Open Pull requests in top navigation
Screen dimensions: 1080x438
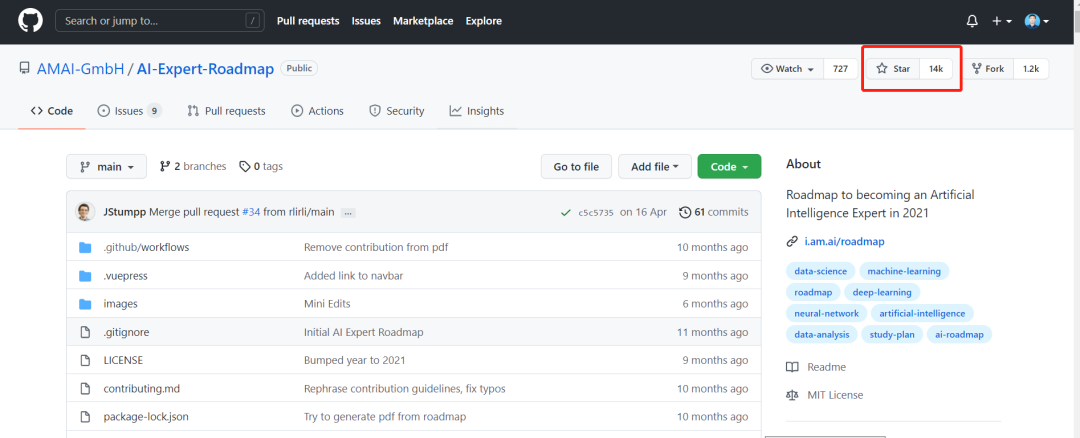[308, 21]
